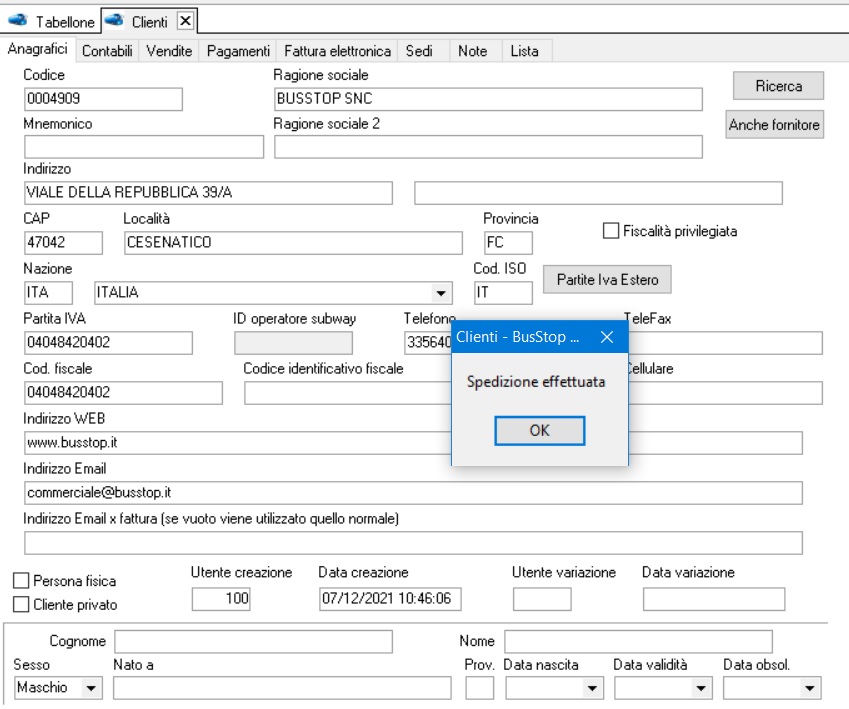
Task: Edit the CAP field 47042
Action: [63, 243]
